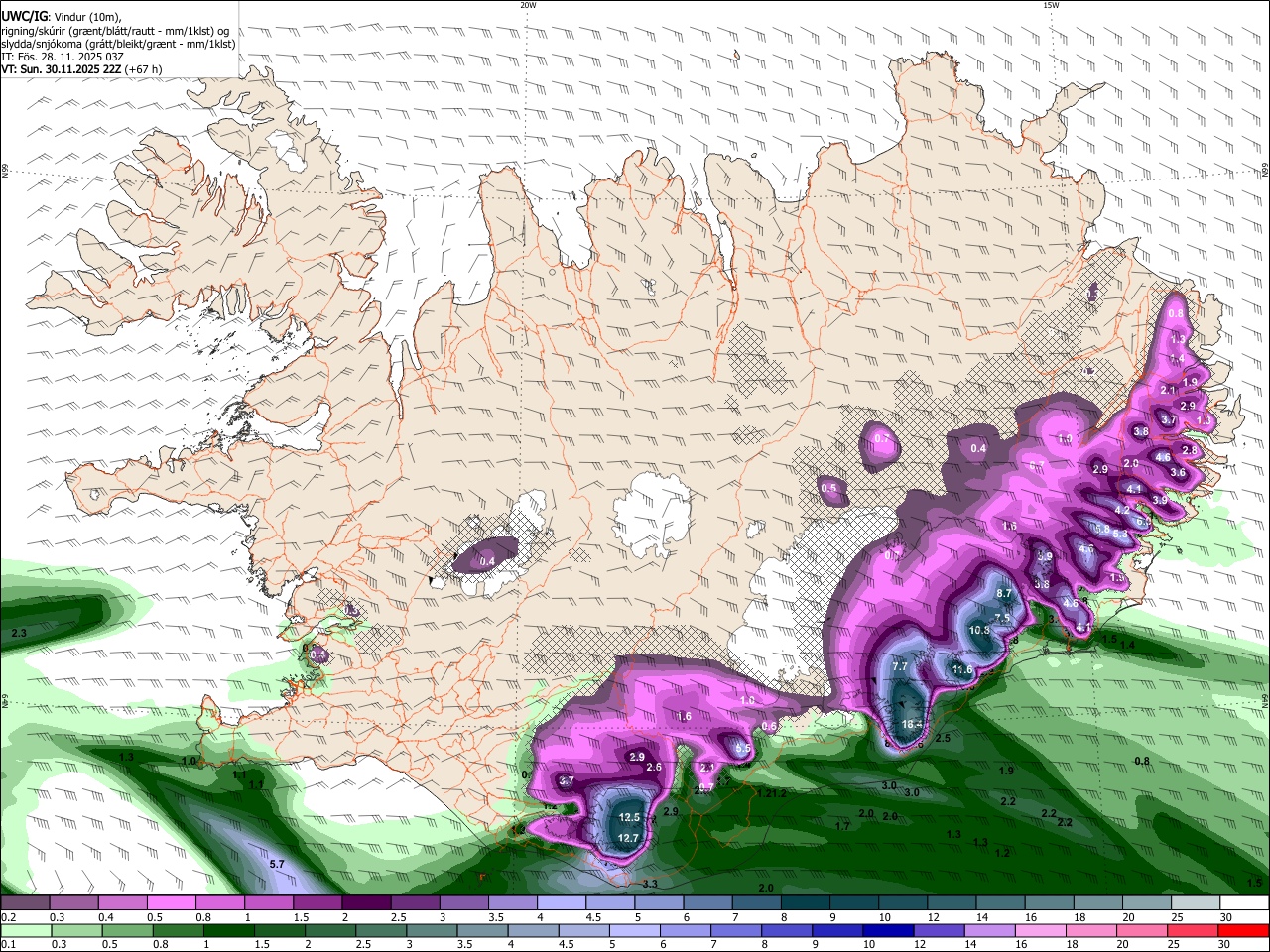1270x952 pixels.
Task: Click the '1.7' value offshore south
Action: click(x=842, y=825)
